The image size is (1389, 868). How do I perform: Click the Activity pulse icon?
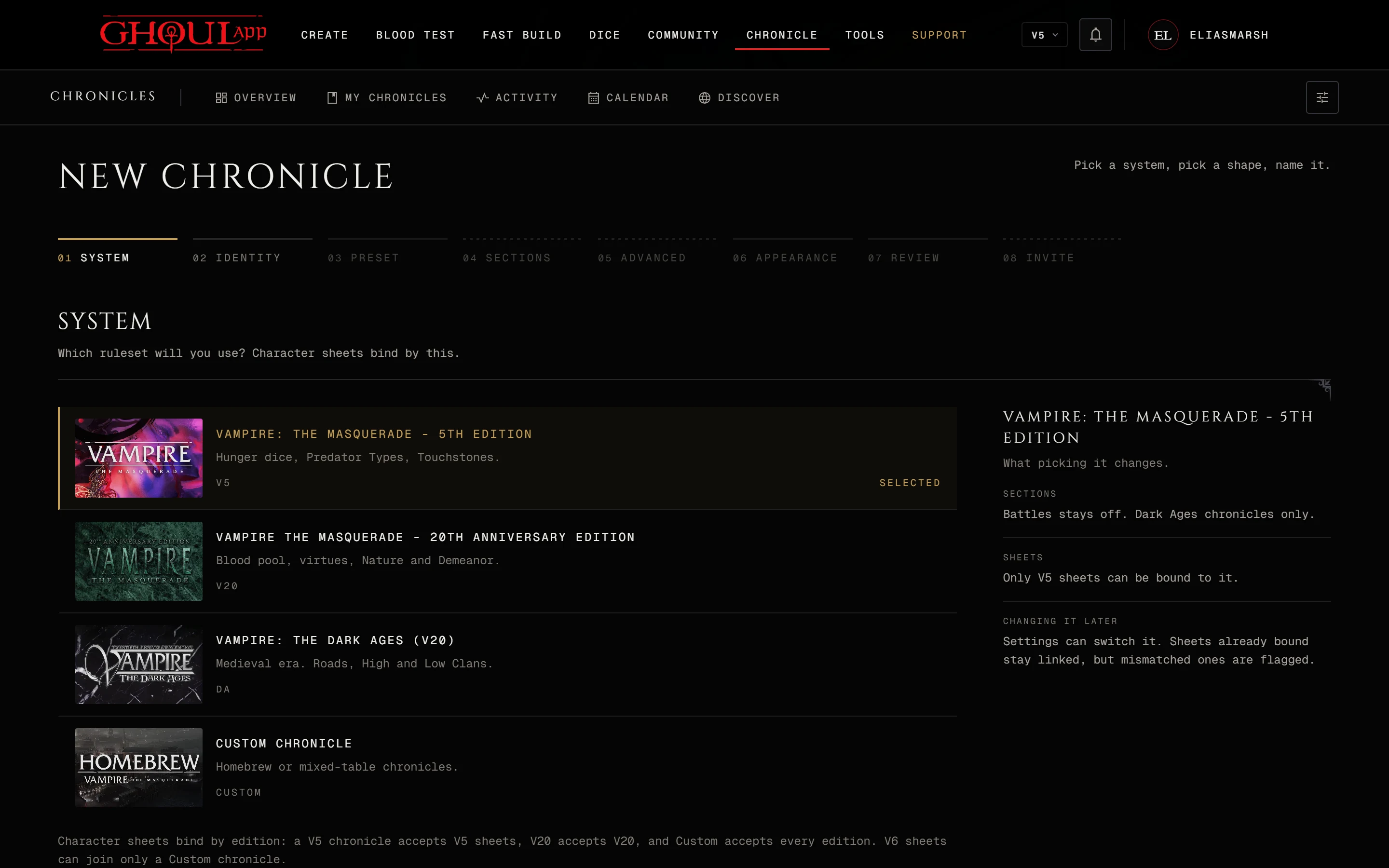(x=483, y=98)
